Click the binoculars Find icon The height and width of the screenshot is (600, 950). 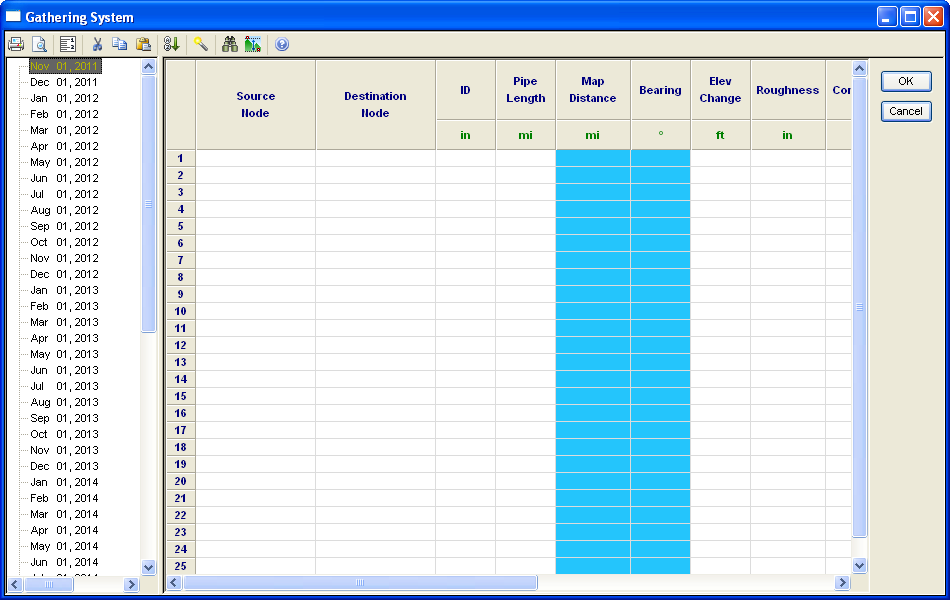230,44
